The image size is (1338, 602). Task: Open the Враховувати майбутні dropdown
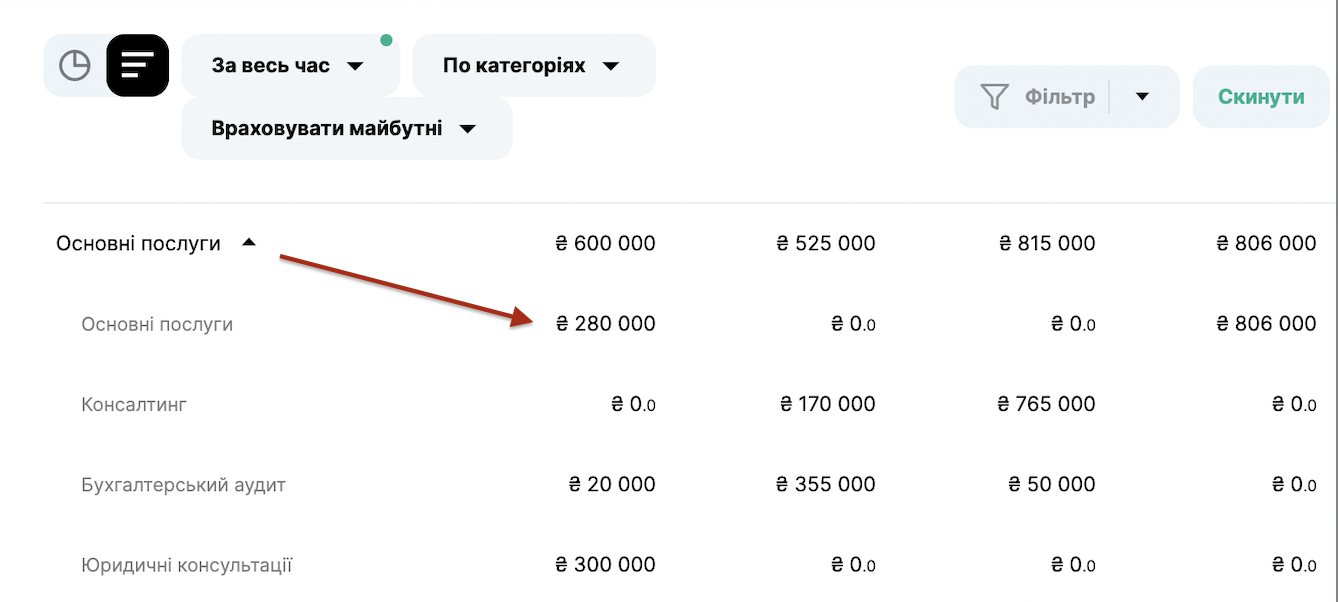tap(347, 128)
